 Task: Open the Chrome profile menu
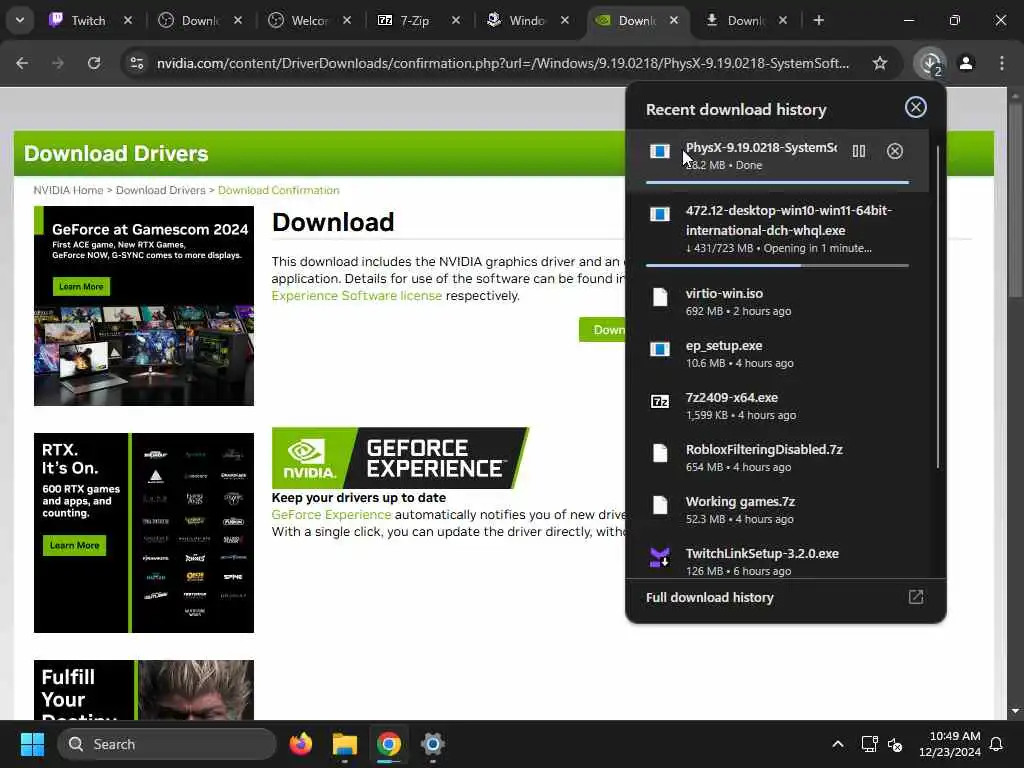[x=966, y=63]
